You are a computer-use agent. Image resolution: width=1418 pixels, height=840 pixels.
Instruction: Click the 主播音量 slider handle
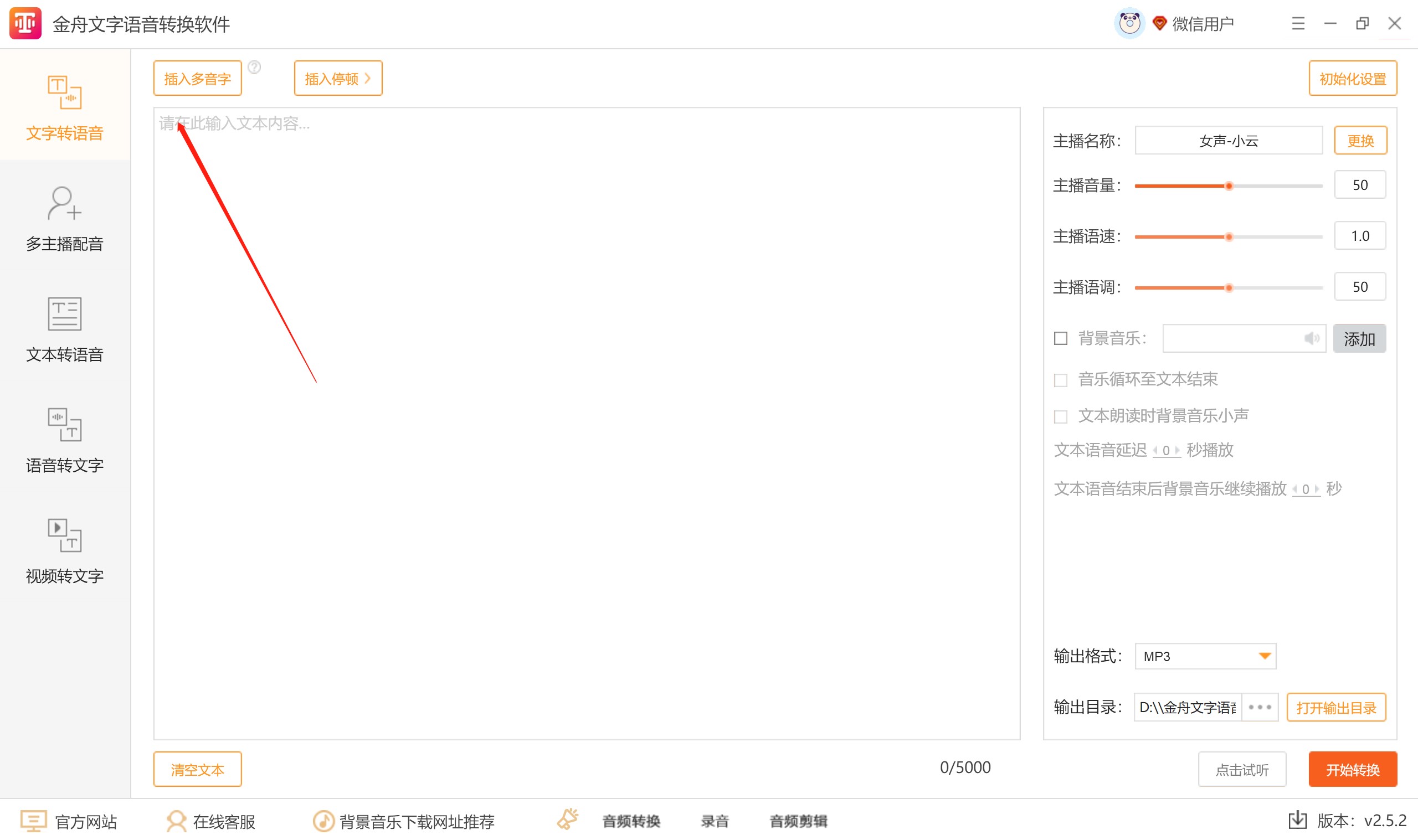pos(1229,185)
